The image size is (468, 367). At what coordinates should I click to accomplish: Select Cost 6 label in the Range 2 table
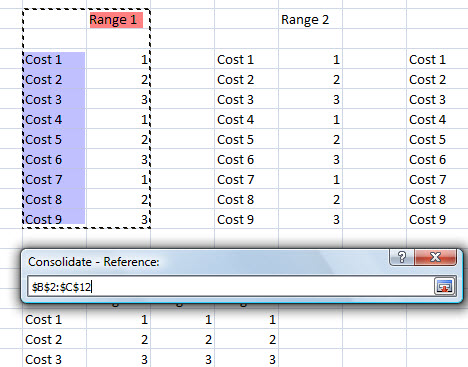[x=235, y=160]
